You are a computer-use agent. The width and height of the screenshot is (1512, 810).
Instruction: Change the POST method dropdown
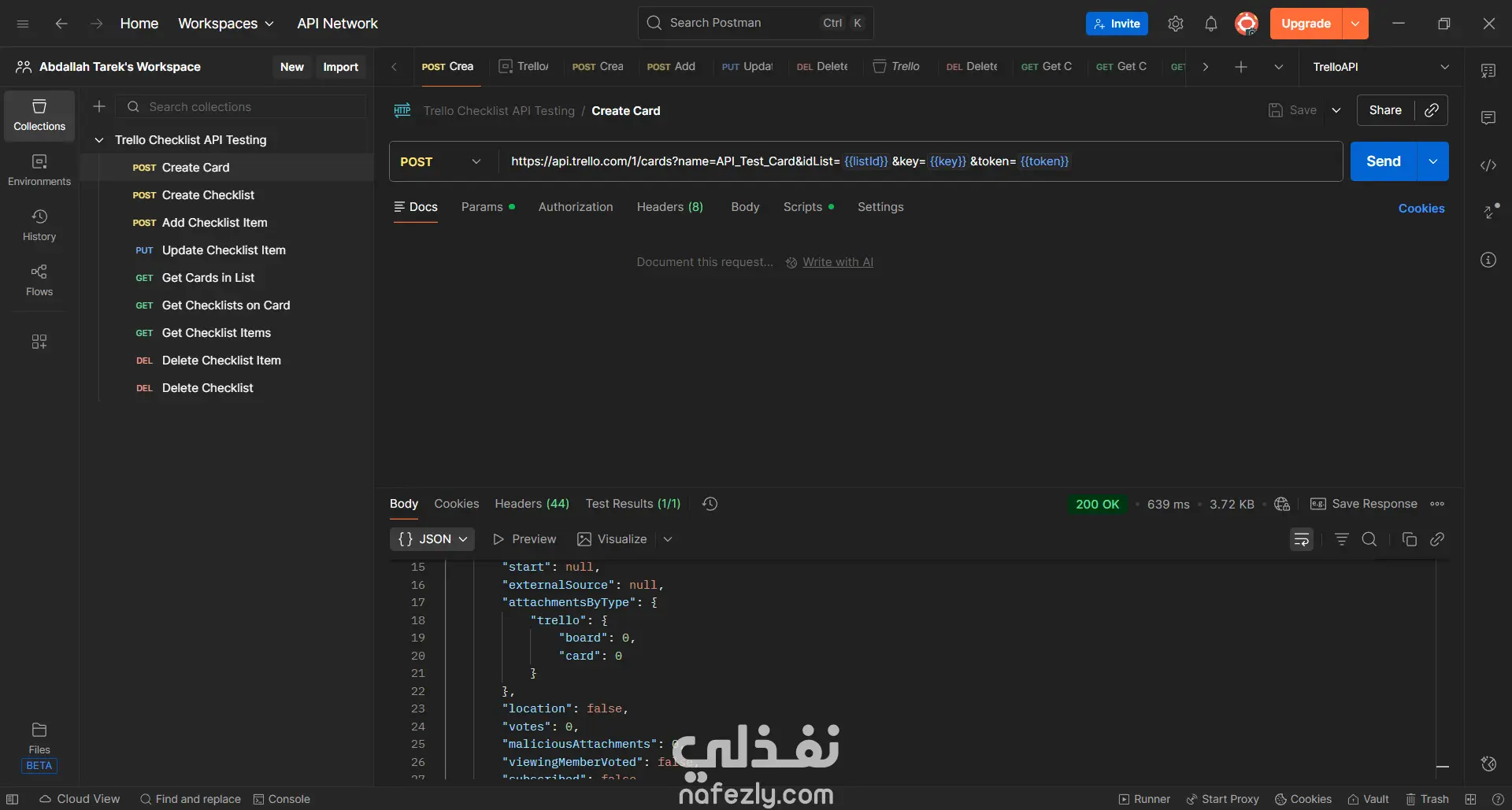click(x=441, y=161)
